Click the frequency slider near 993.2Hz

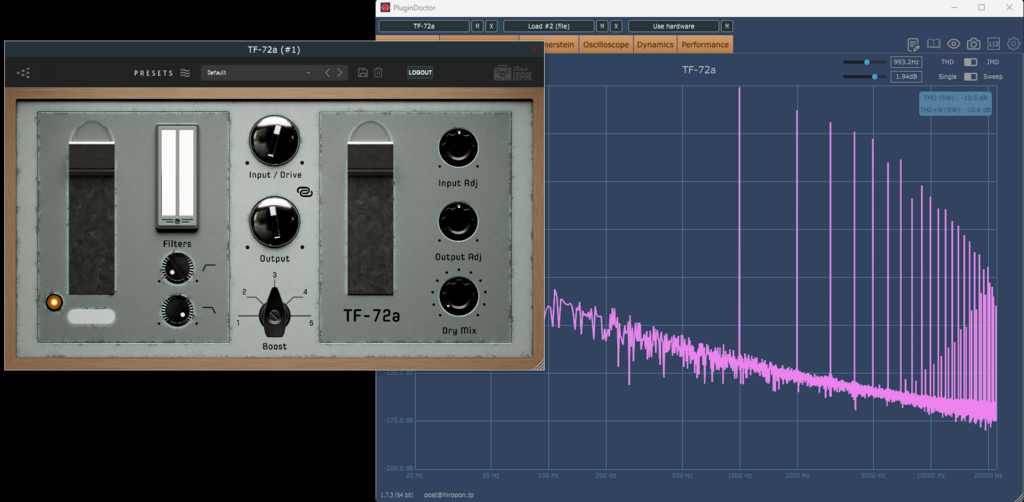865,62
